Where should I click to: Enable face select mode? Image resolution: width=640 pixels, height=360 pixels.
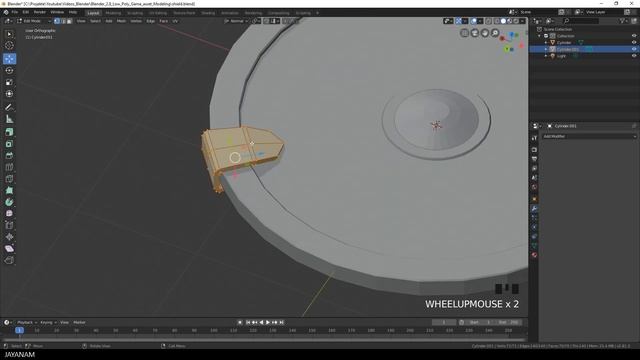69,21
